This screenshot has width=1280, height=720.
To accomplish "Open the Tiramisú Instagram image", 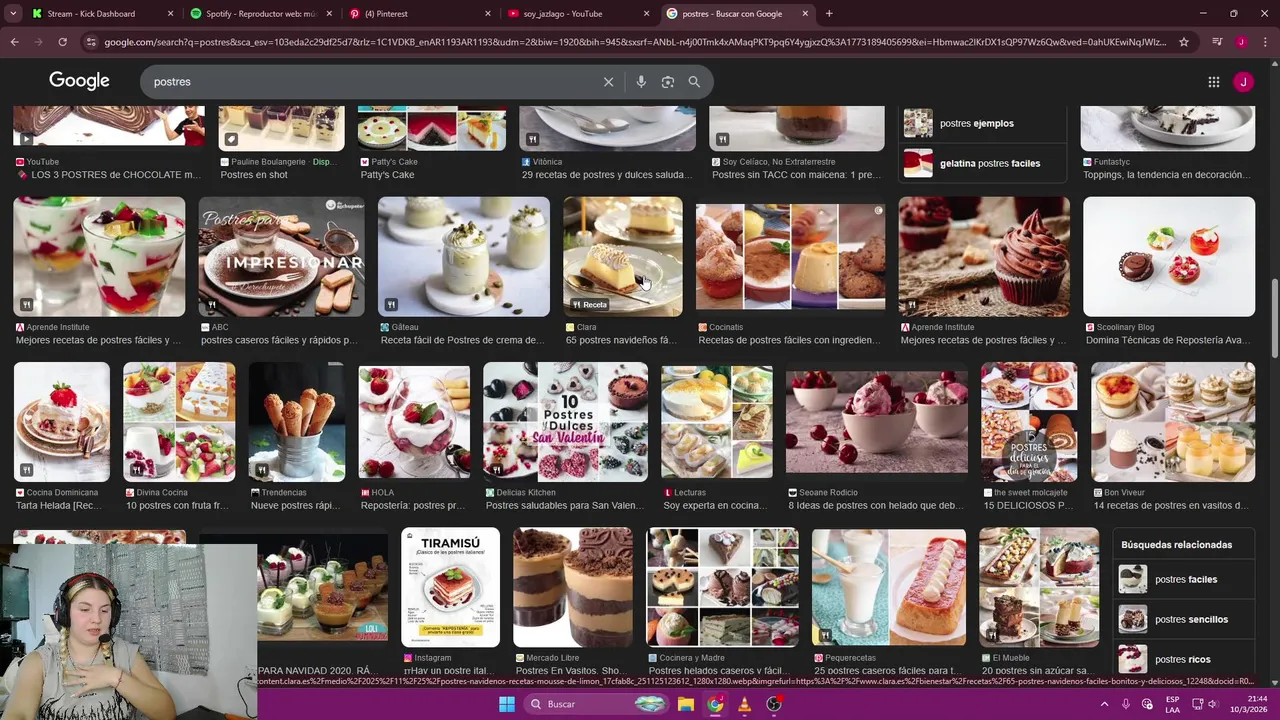I will coord(450,588).
